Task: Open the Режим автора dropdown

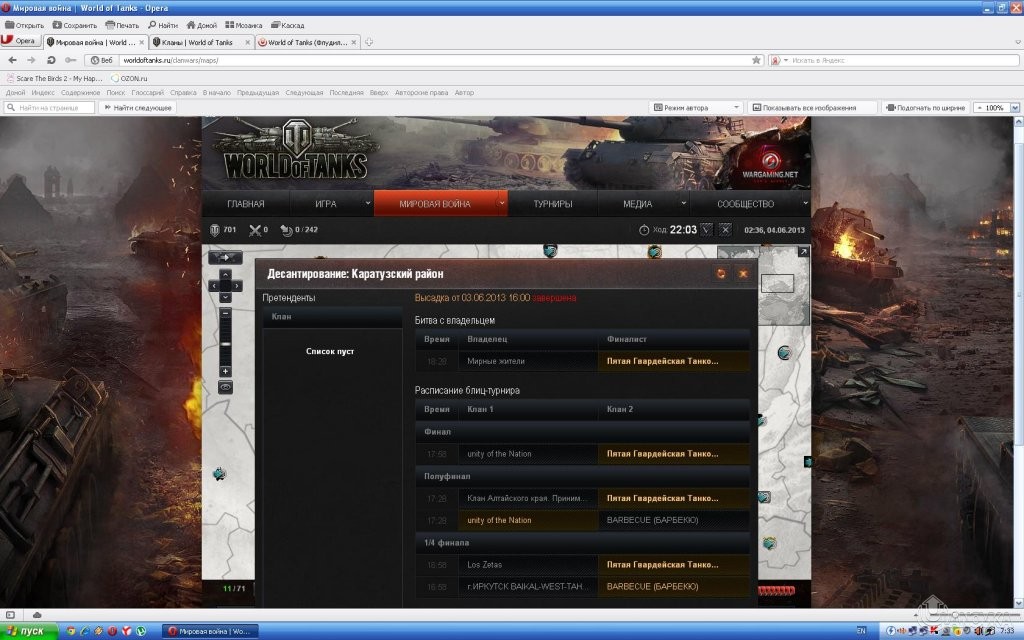Action: (x=698, y=108)
